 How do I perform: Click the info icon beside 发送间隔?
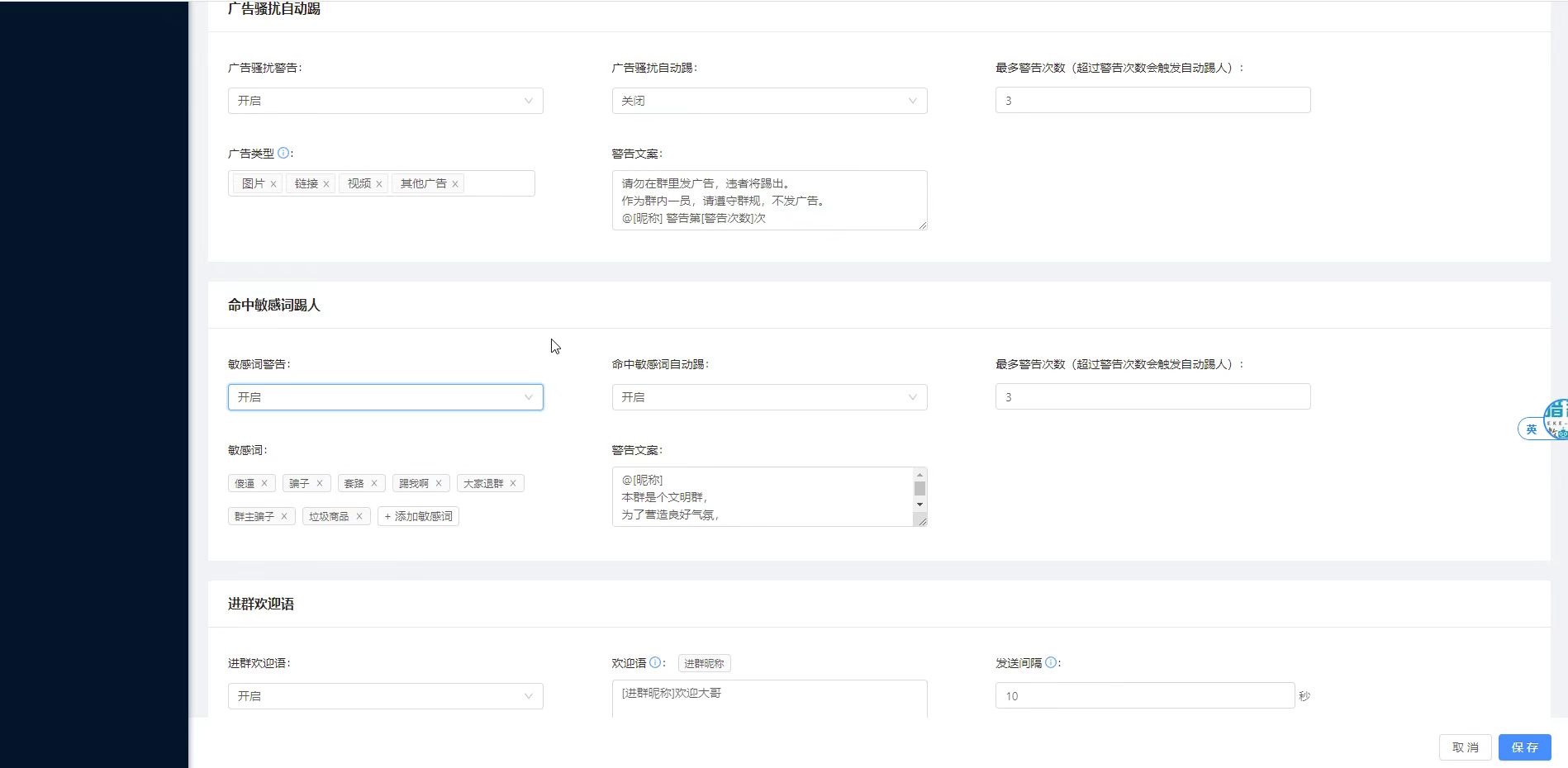[1051, 662]
